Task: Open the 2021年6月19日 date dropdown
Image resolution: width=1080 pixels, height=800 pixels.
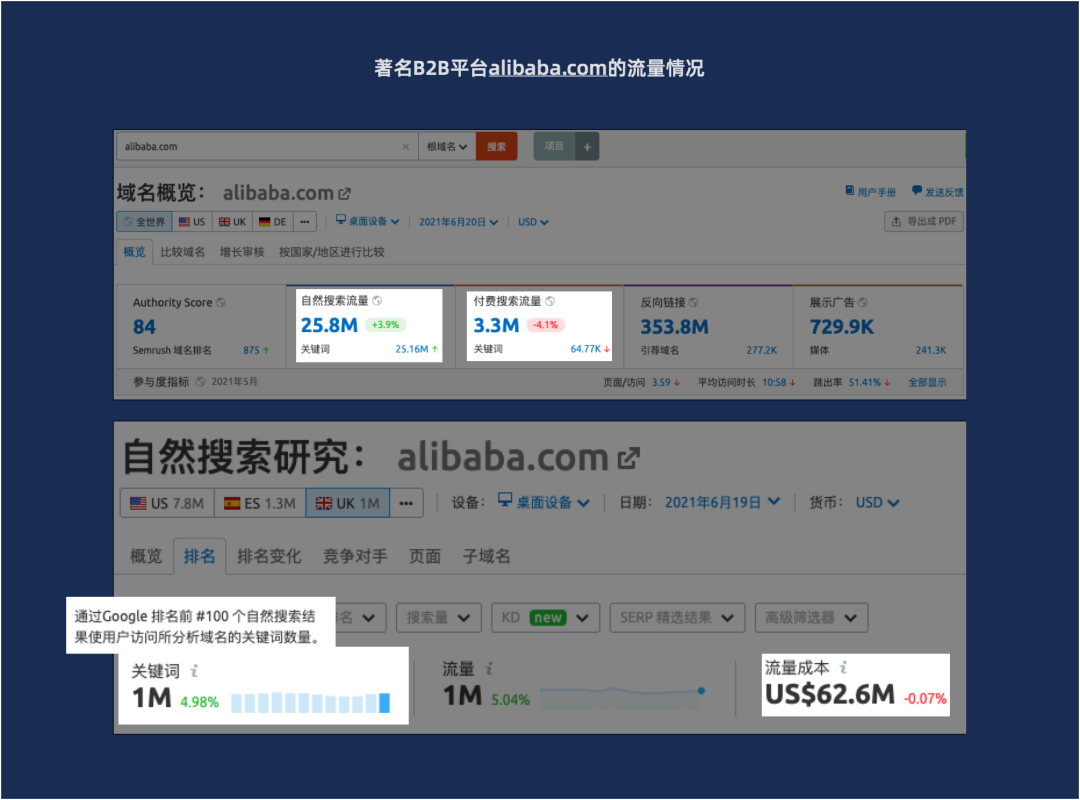Action: click(722, 502)
